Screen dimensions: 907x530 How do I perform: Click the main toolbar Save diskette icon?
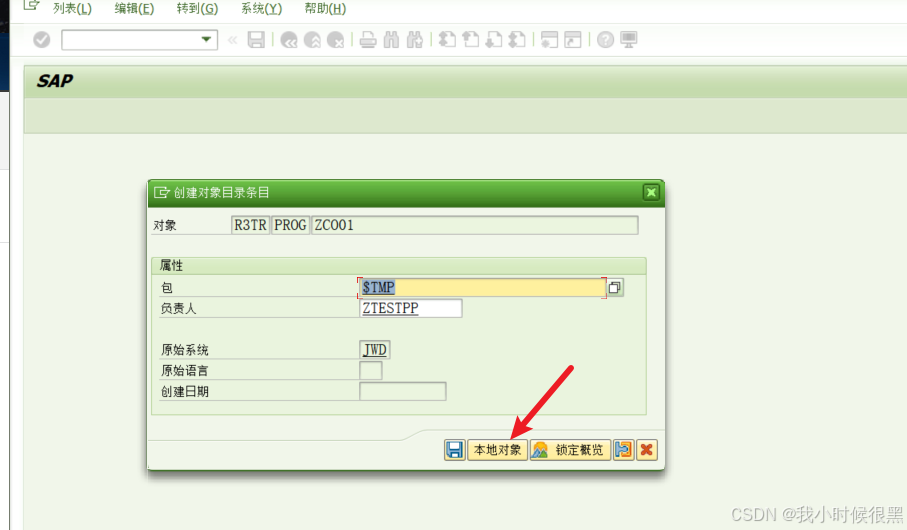tap(256, 39)
